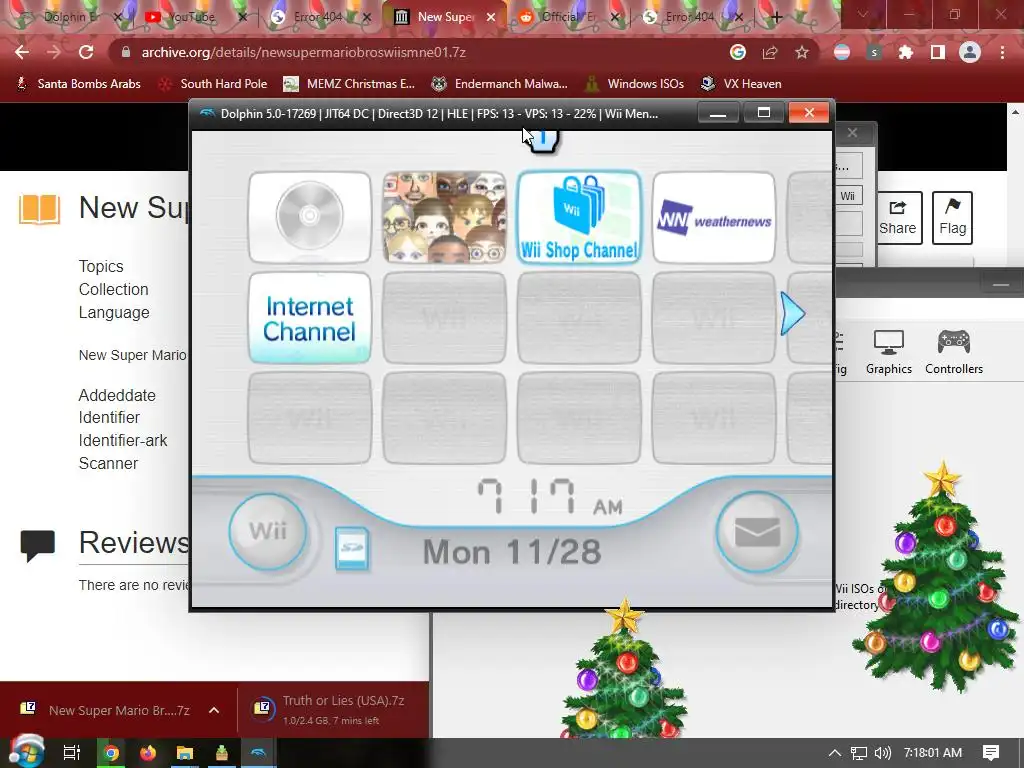
Task: Open the Wii Message Board envelope
Action: click(757, 532)
